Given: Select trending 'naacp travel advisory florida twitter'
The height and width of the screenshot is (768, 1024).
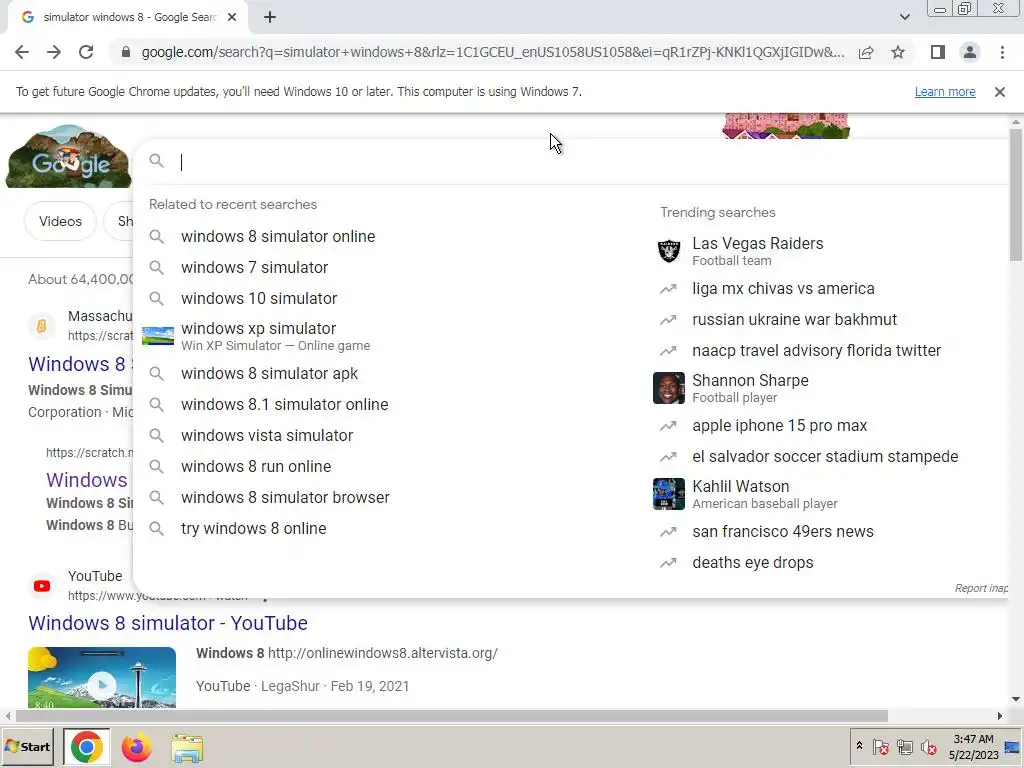Looking at the screenshot, I should click(816, 351).
